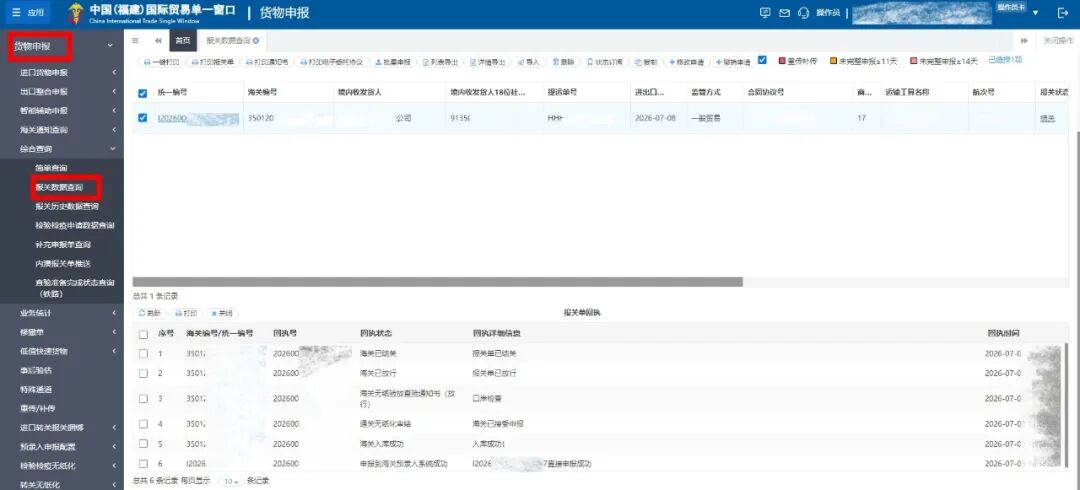Click the red 重传补传 legend swatch
The height and width of the screenshot is (490, 1080).
[x=782, y=61]
